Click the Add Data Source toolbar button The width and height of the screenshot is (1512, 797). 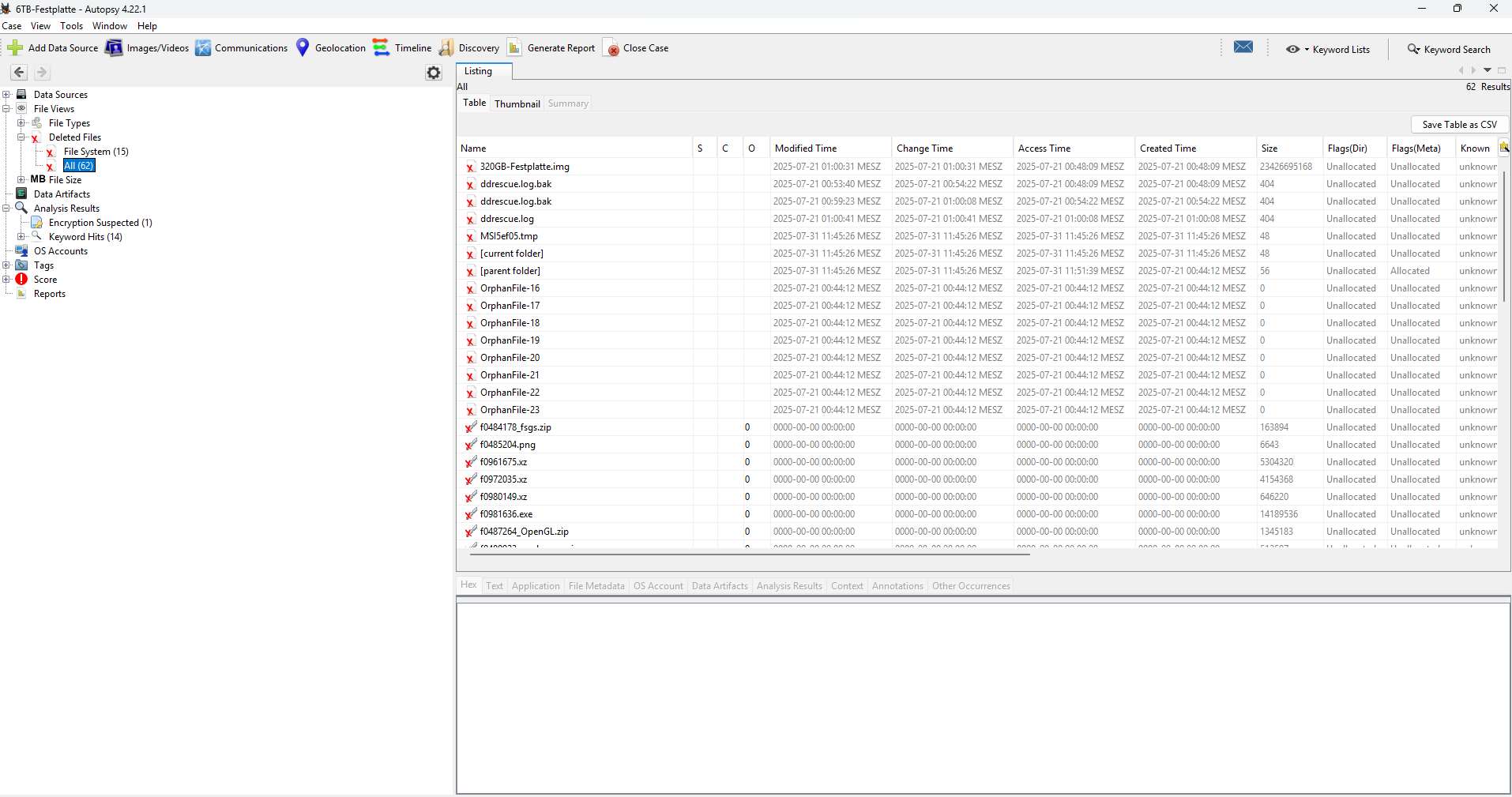(x=53, y=48)
